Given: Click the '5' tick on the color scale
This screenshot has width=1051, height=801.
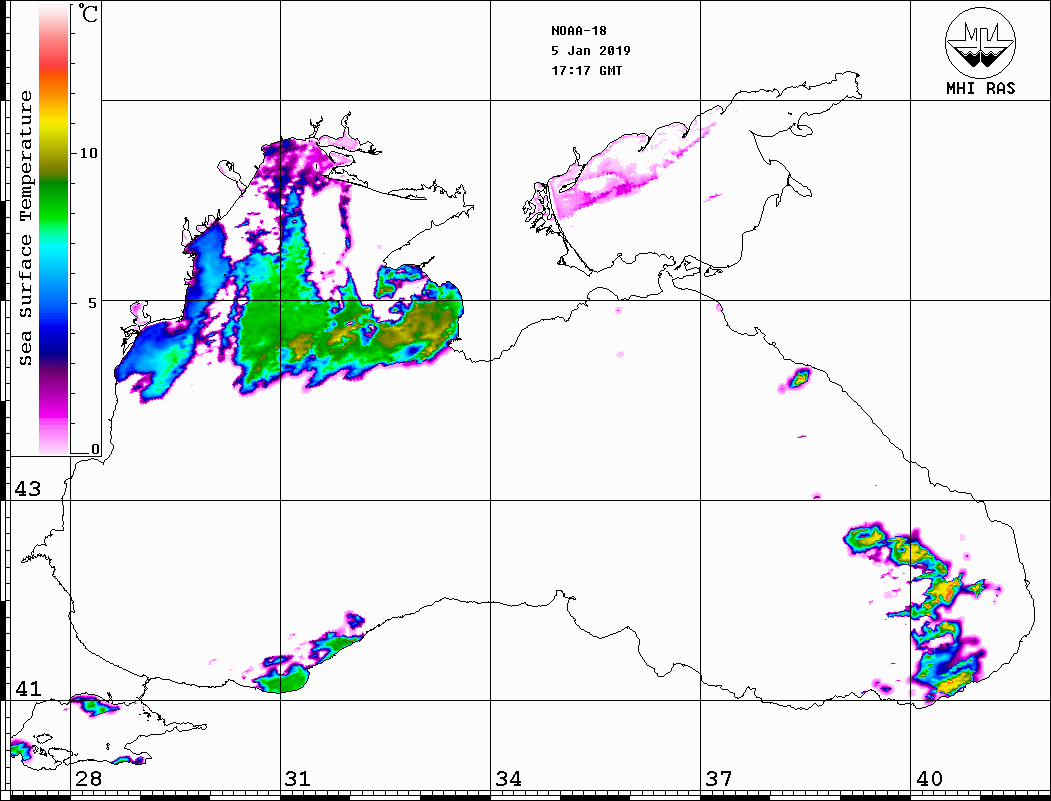Looking at the screenshot, I should pos(93,303).
